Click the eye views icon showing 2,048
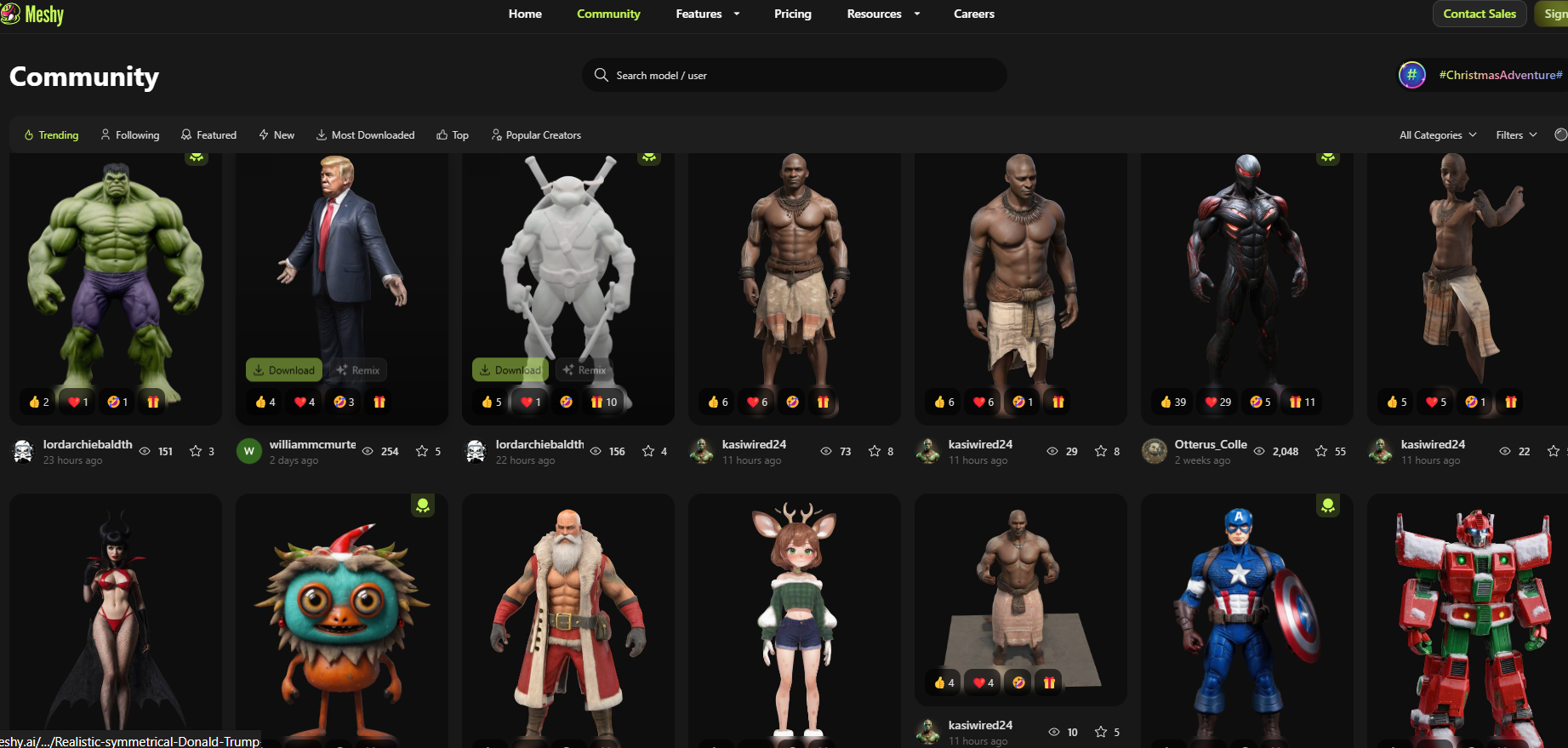 (1259, 451)
